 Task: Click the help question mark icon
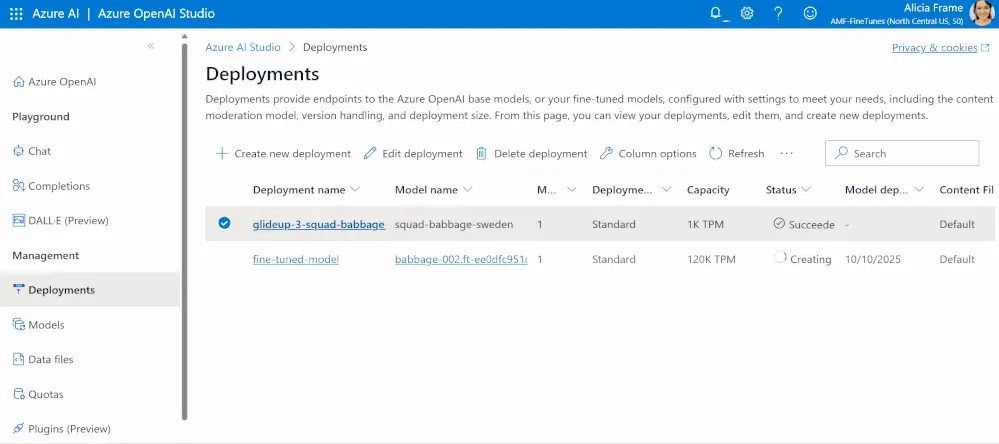[x=778, y=14]
